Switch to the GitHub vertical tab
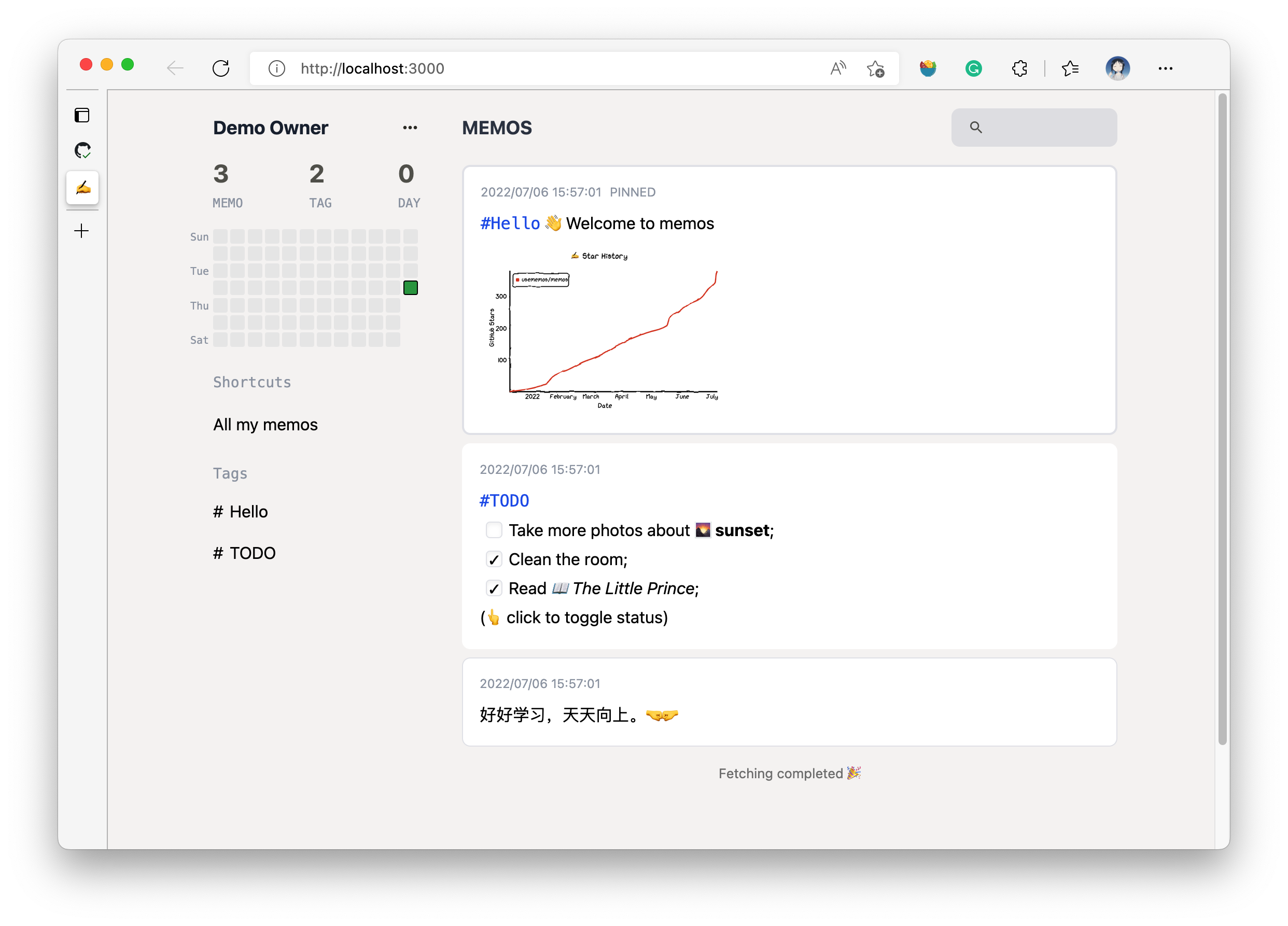1288x926 pixels. [82, 150]
